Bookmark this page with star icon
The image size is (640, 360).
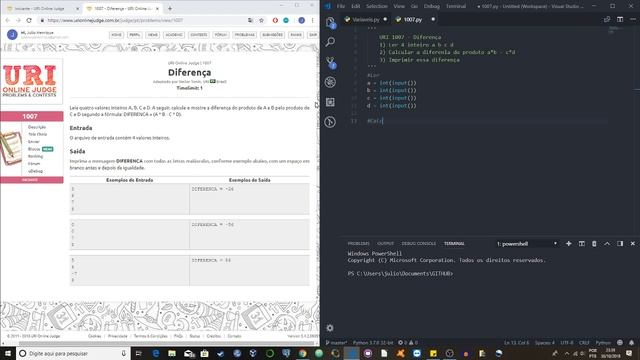[262, 20]
